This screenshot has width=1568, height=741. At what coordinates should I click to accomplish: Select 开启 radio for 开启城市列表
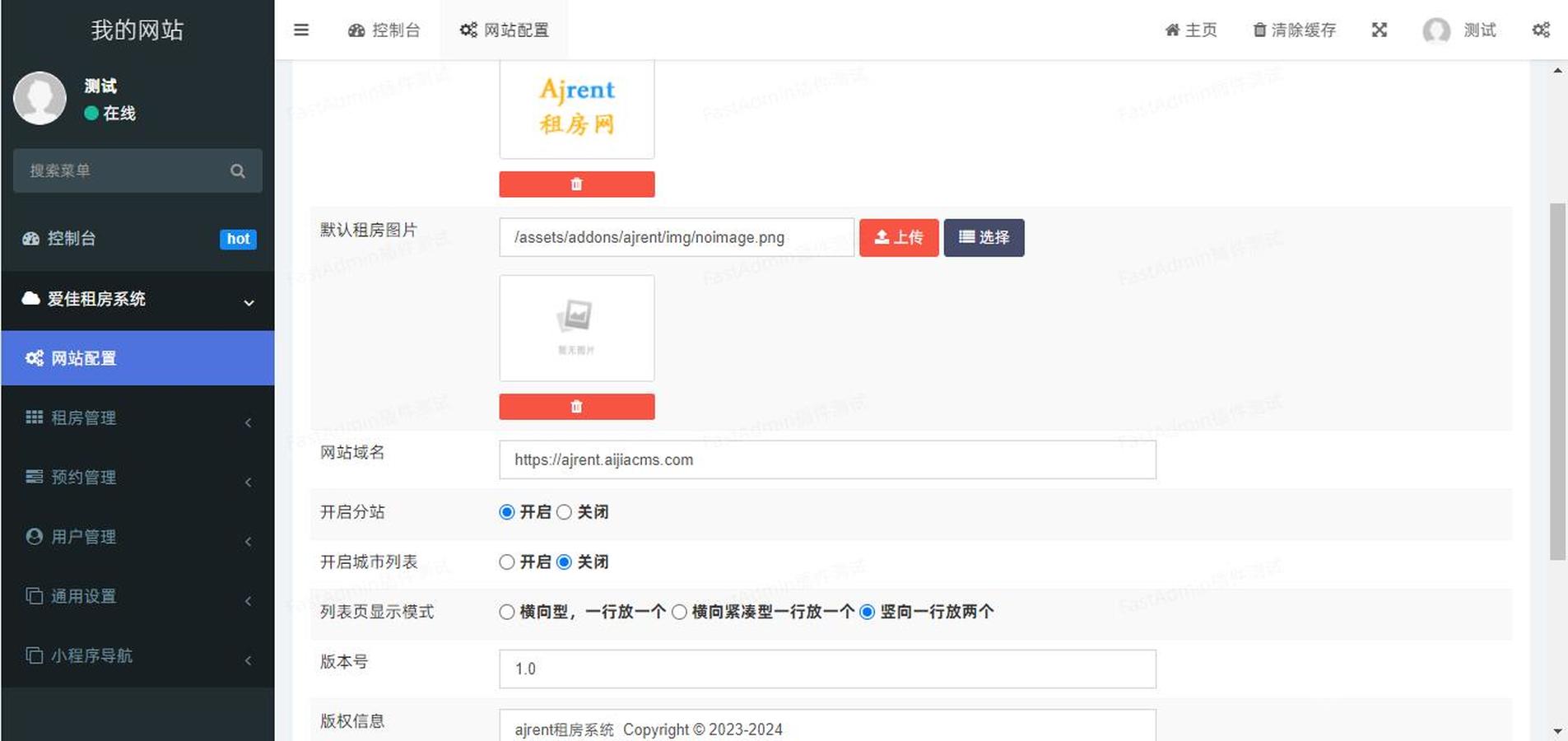pyautogui.click(x=507, y=562)
